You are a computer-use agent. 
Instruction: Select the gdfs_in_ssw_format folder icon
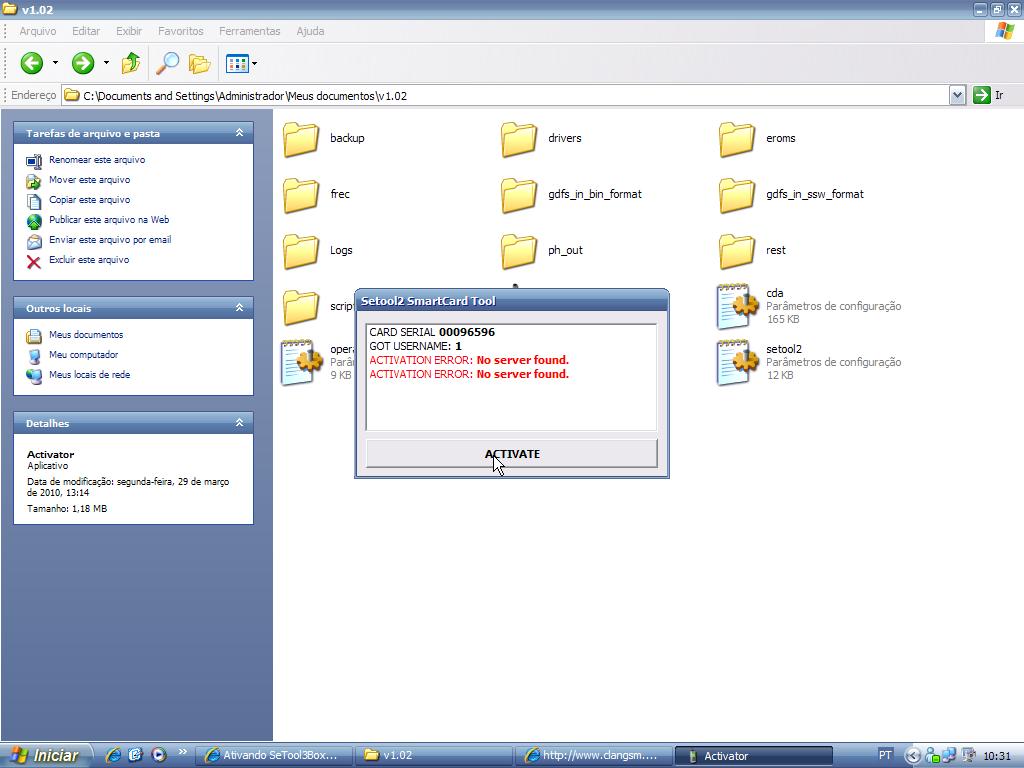(x=737, y=195)
